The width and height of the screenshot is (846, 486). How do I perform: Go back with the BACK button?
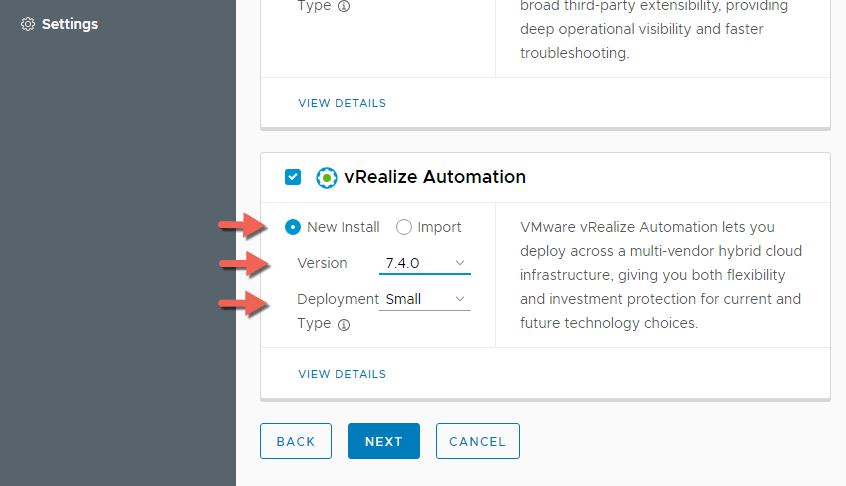pos(296,441)
